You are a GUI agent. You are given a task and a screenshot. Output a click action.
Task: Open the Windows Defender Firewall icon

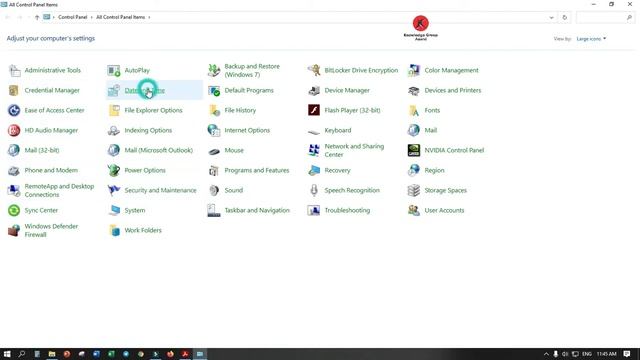[14, 230]
